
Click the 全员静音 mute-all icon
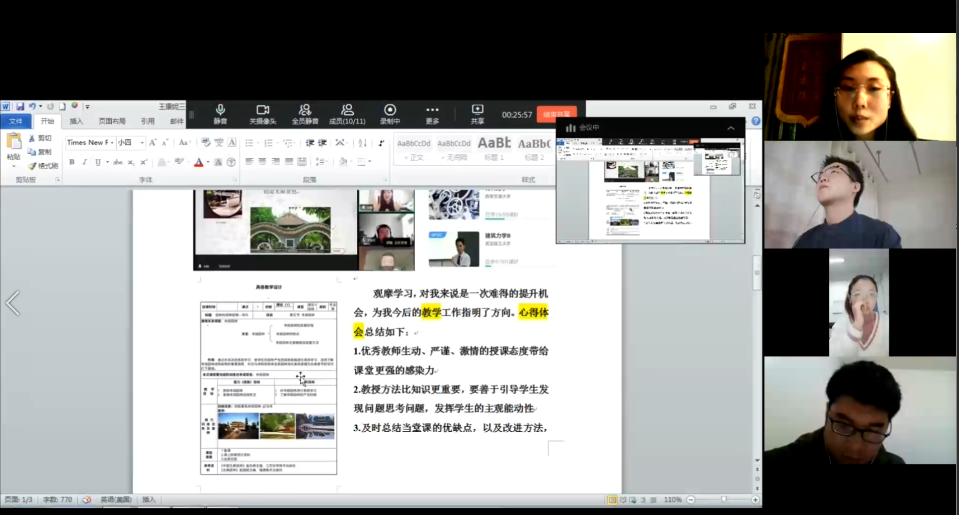click(304, 110)
